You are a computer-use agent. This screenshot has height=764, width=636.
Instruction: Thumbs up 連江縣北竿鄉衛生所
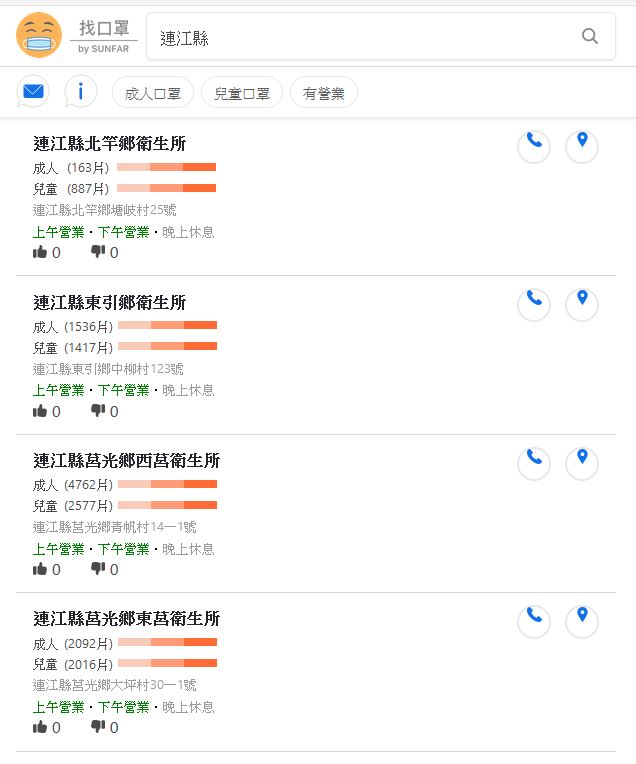coord(40,252)
